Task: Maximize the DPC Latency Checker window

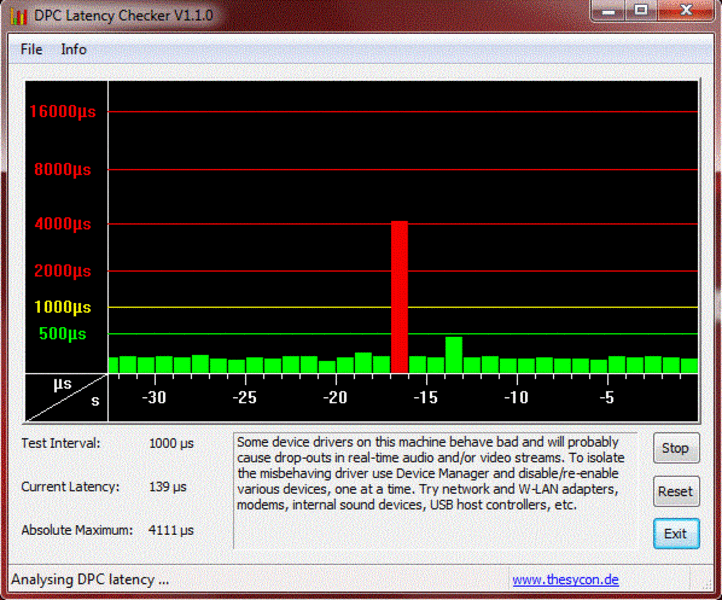Action: [x=641, y=11]
